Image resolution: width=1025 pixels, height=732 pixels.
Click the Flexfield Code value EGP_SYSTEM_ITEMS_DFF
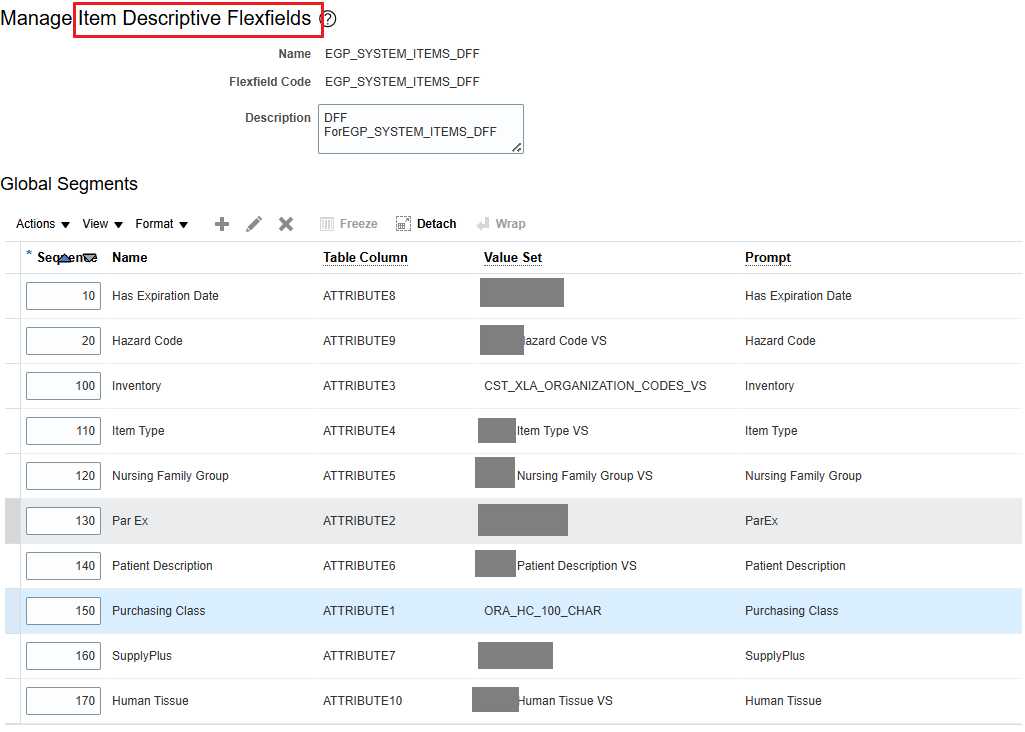[x=402, y=82]
